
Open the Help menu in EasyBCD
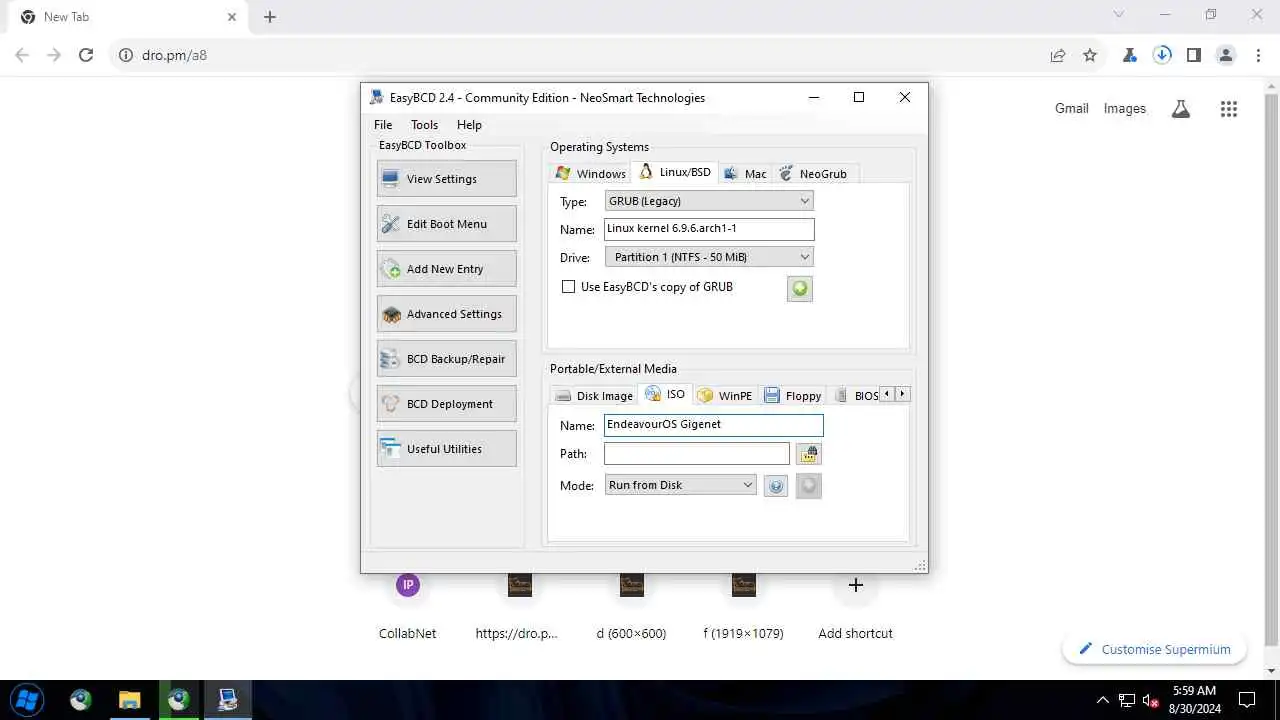pyautogui.click(x=469, y=125)
